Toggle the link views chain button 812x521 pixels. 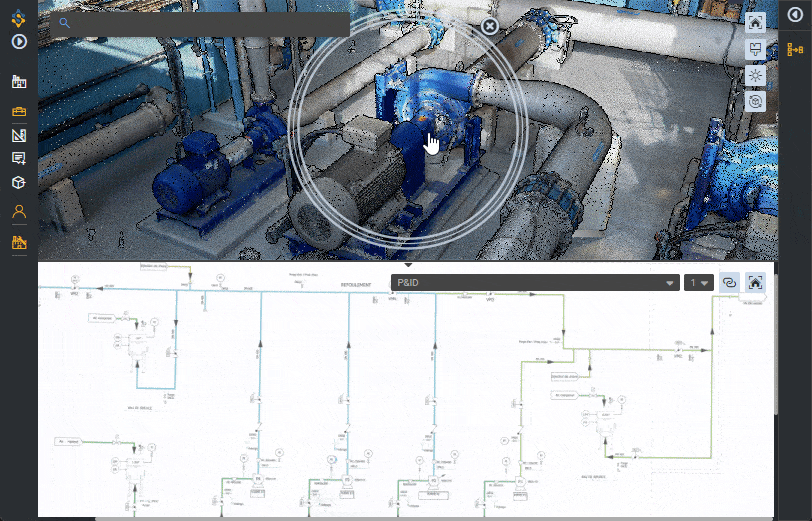[729, 283]
